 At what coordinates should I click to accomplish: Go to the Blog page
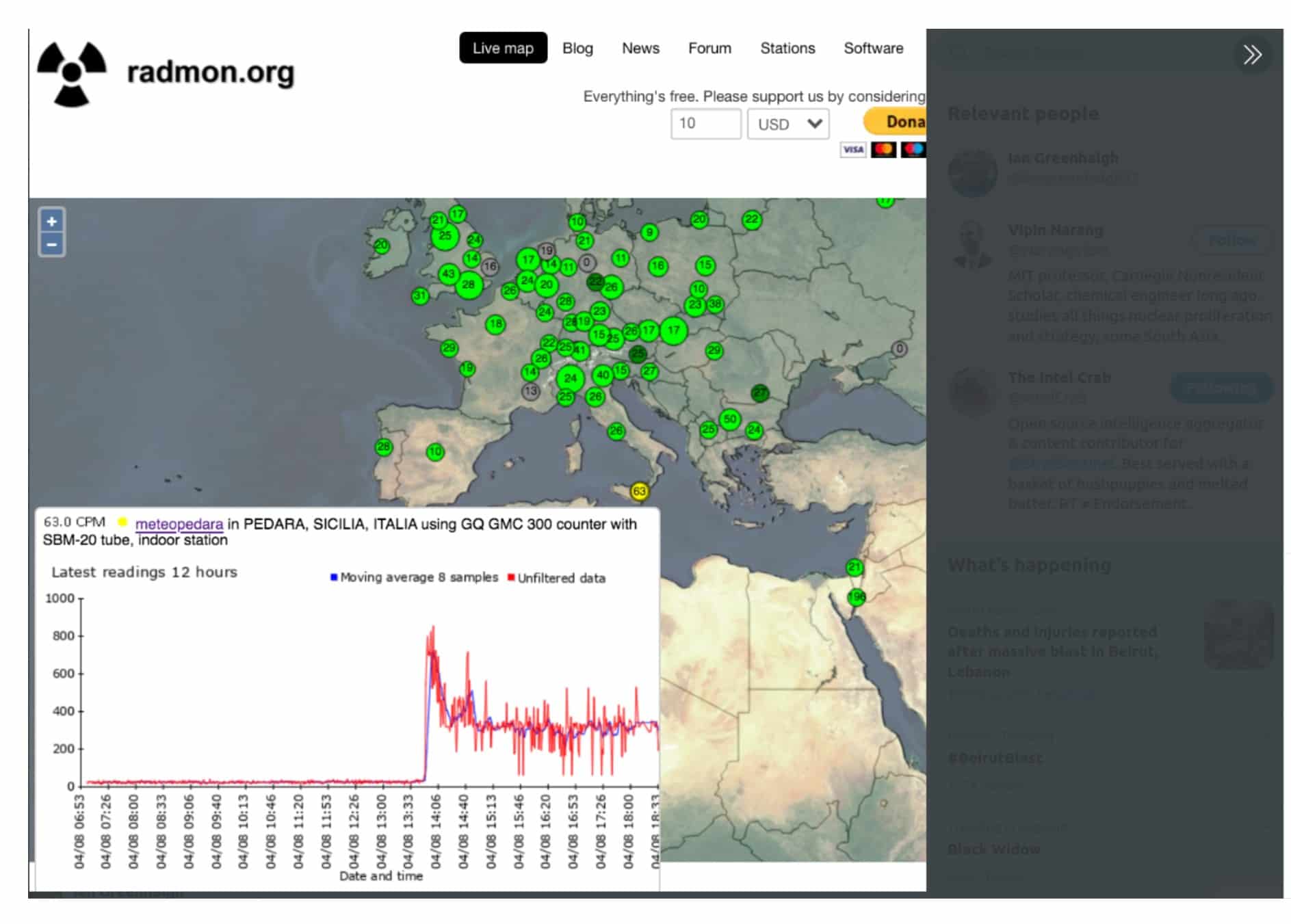577,48
